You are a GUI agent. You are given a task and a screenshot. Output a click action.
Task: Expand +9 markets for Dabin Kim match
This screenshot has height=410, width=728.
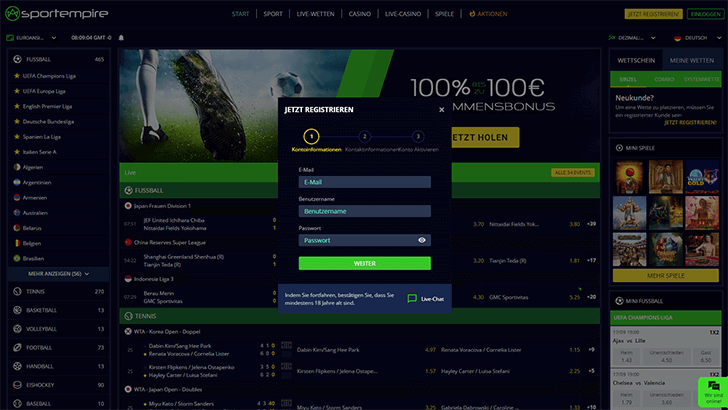pyautogui.click(x=591, y=350)
